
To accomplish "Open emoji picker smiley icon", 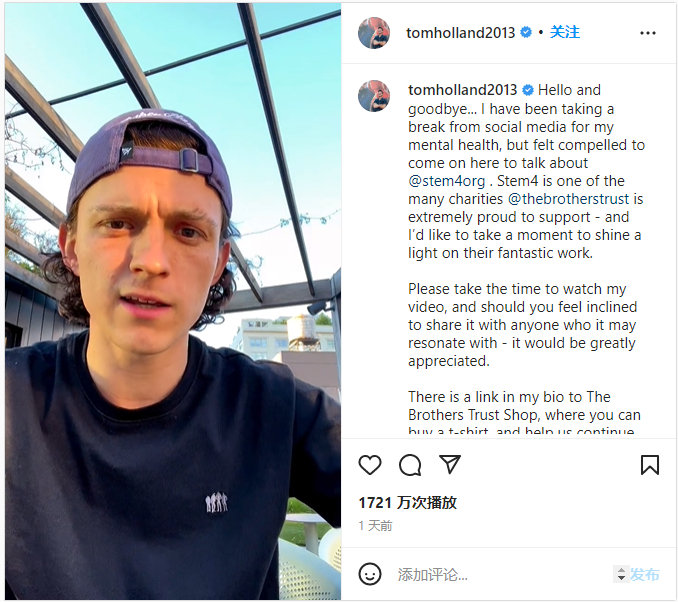I will tap(370, 574).
